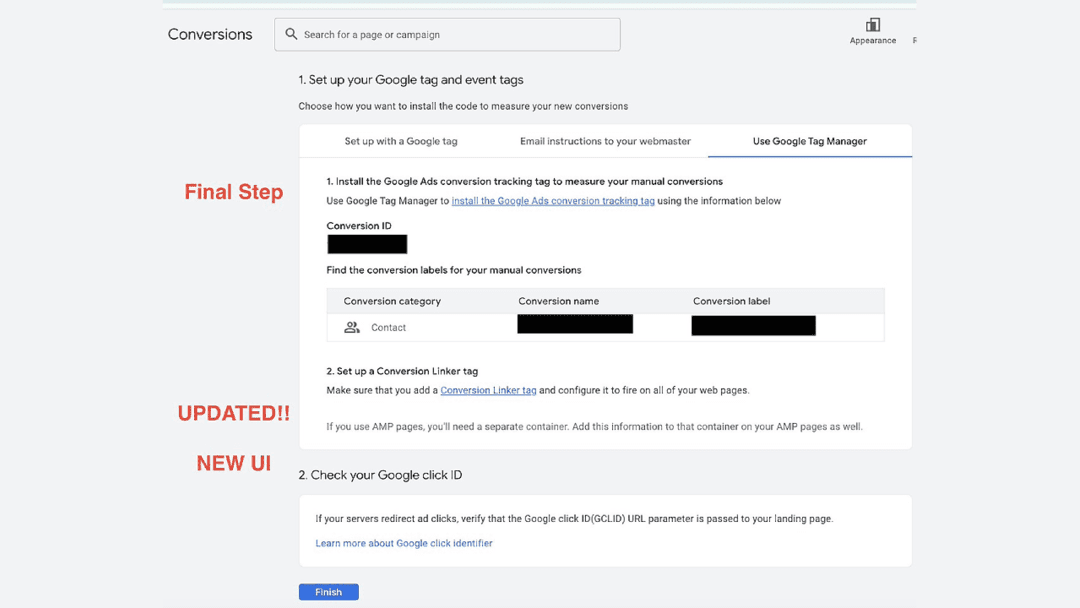Open the 'Email instructions to your webmaster' tab
Viewport: 1080px width, 608px height.
click(x=604, y=141)
